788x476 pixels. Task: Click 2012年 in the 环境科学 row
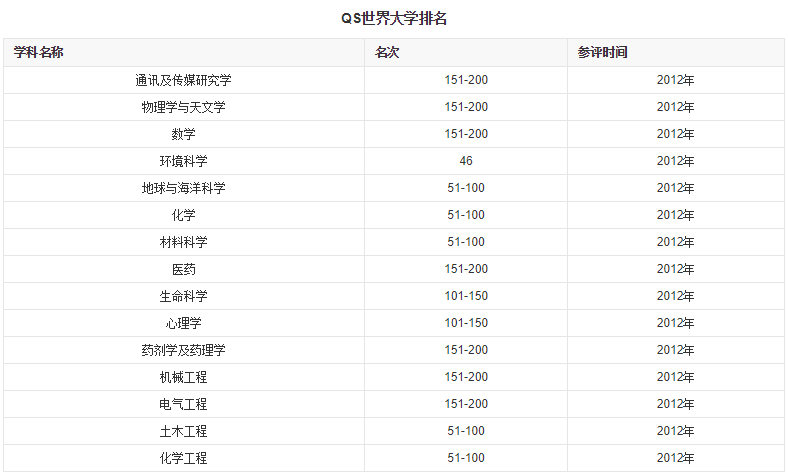coord(675,161)
